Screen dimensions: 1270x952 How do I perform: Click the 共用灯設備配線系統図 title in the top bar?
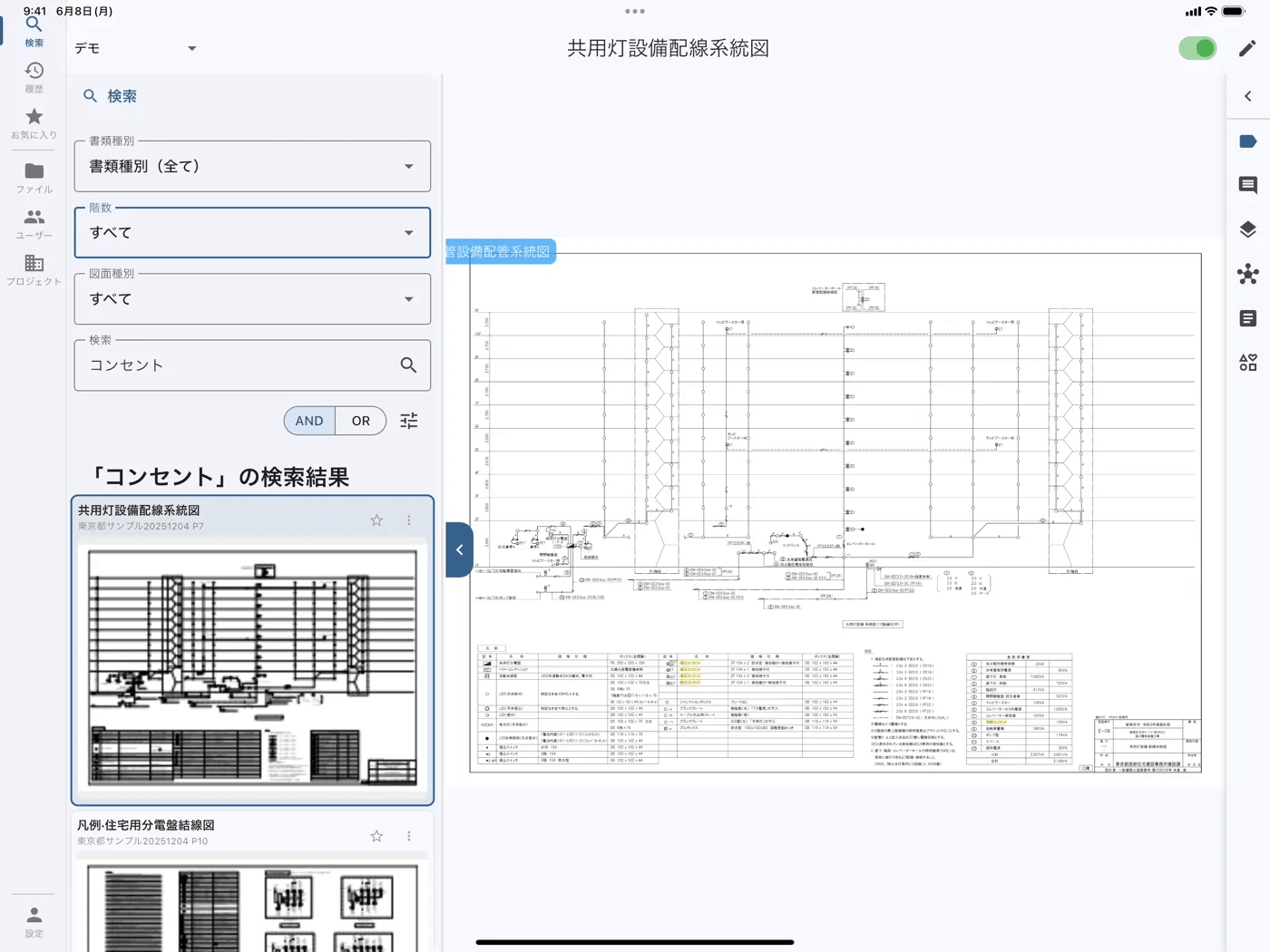669,48
